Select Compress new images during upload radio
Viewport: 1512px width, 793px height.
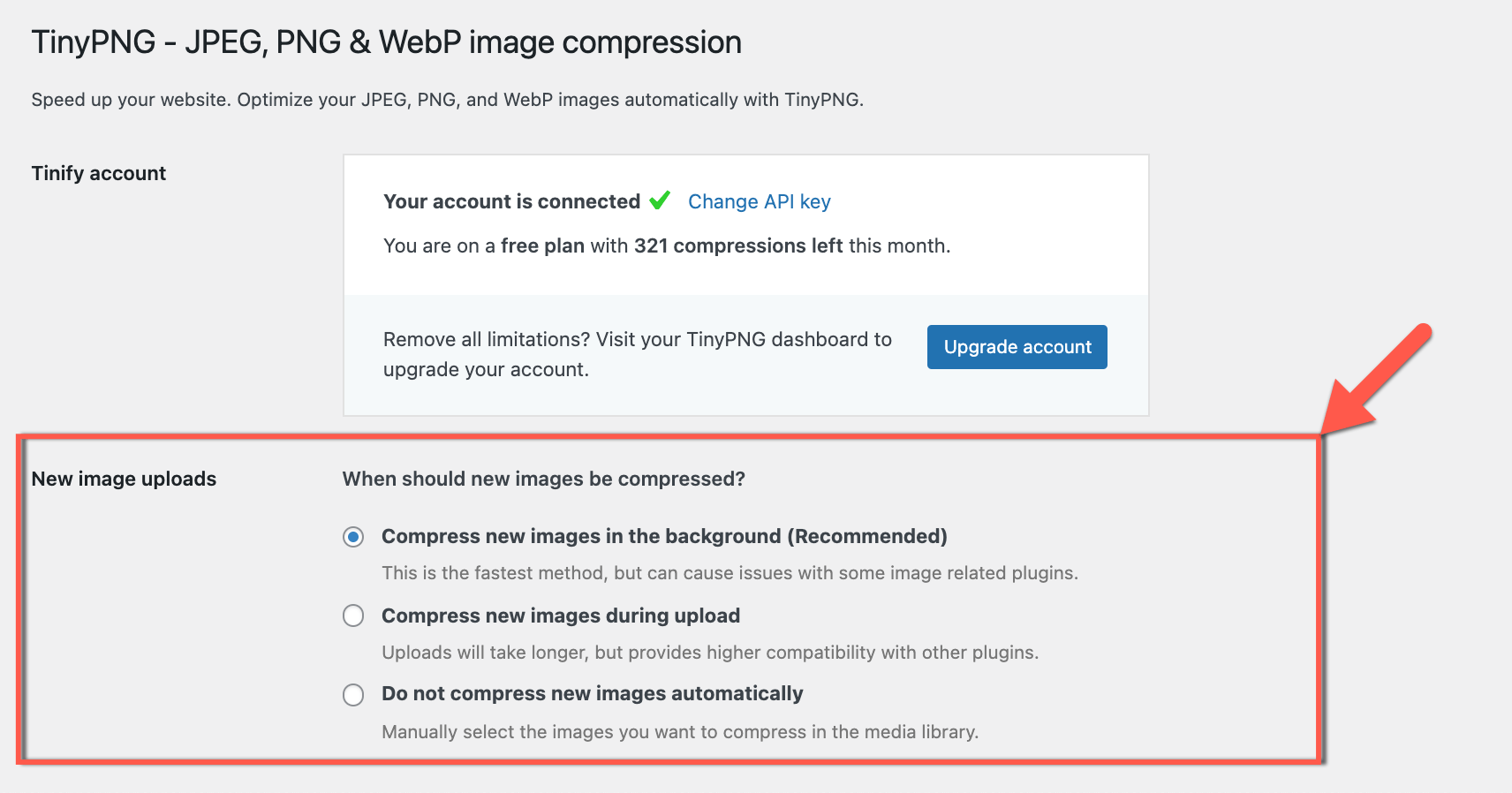click(353, 616)
